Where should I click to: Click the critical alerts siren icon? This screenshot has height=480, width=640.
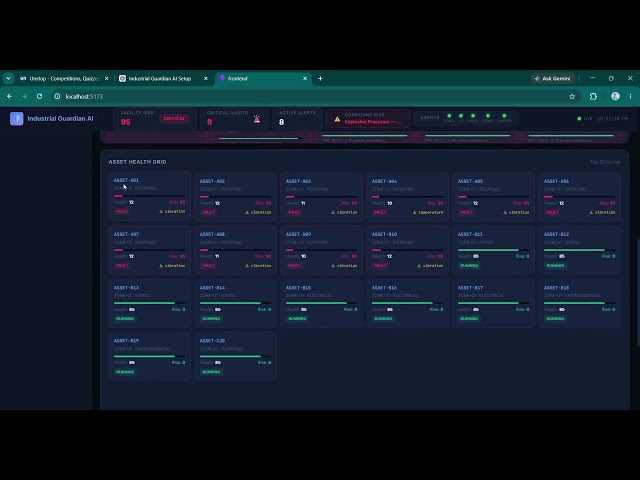point(257,119)
